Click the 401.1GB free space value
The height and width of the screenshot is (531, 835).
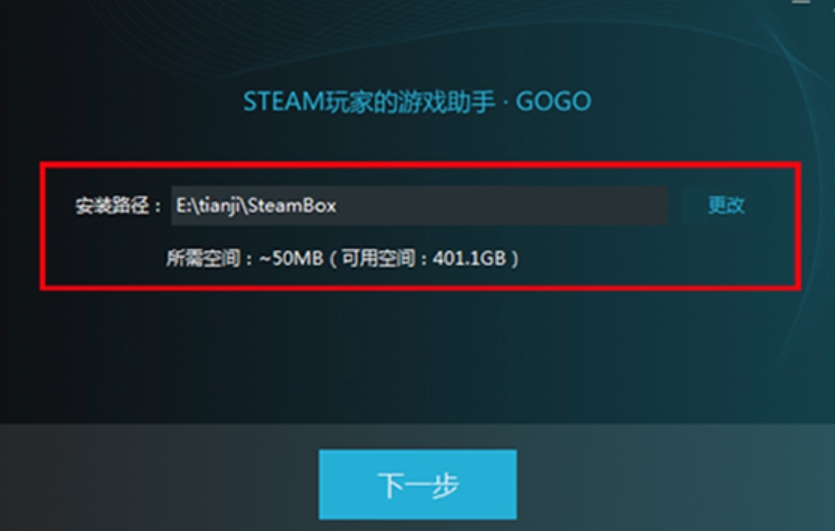click(469, 259)
